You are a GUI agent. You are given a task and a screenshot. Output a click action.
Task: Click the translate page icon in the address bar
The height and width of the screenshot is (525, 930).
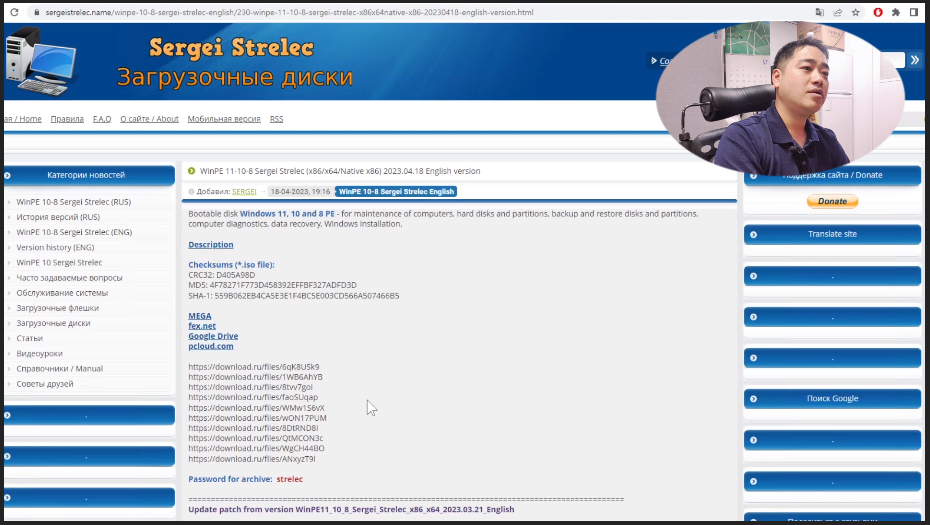820,12
